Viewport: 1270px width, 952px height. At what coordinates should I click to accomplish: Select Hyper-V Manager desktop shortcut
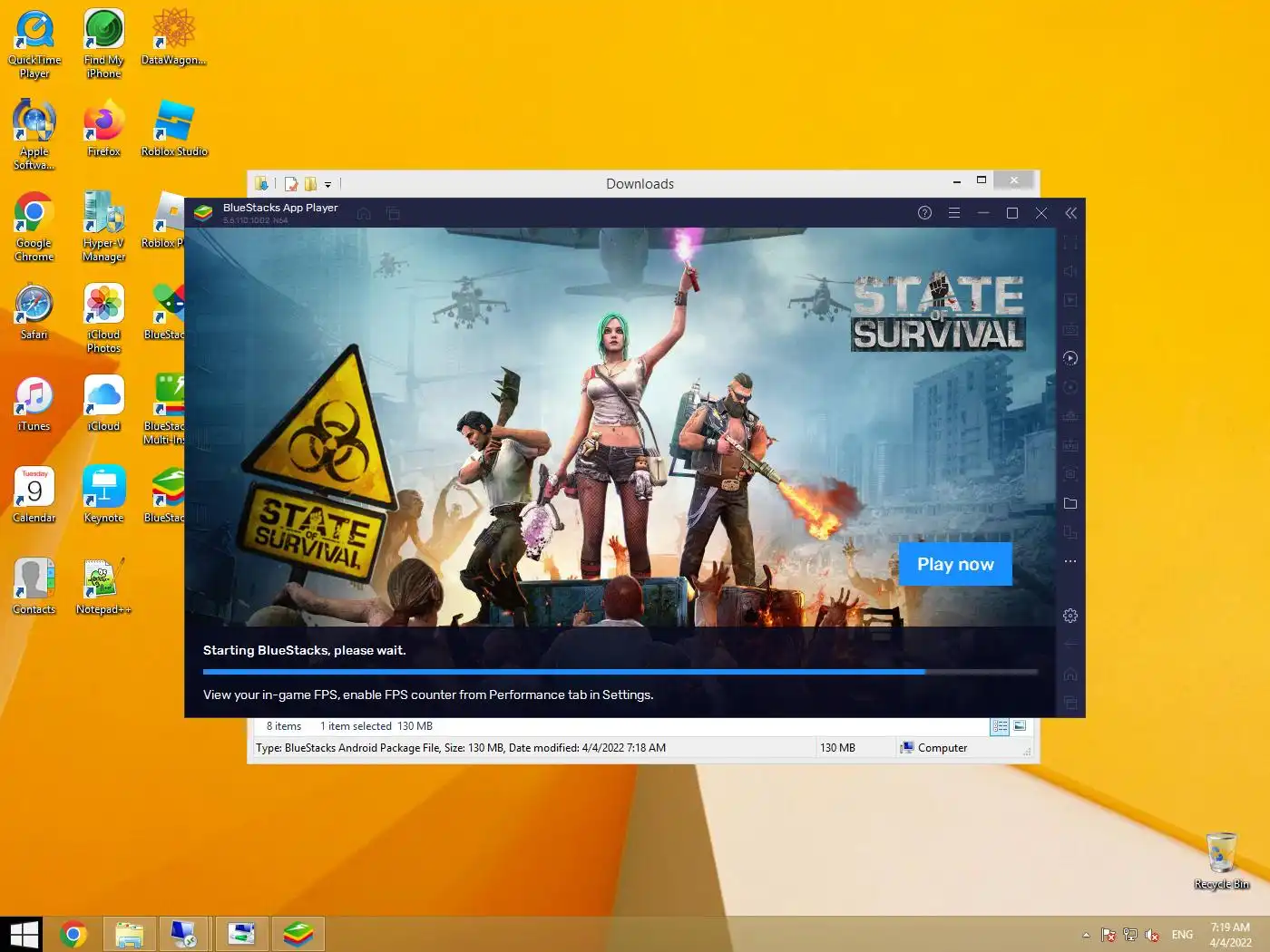click(x=103, y=227)
